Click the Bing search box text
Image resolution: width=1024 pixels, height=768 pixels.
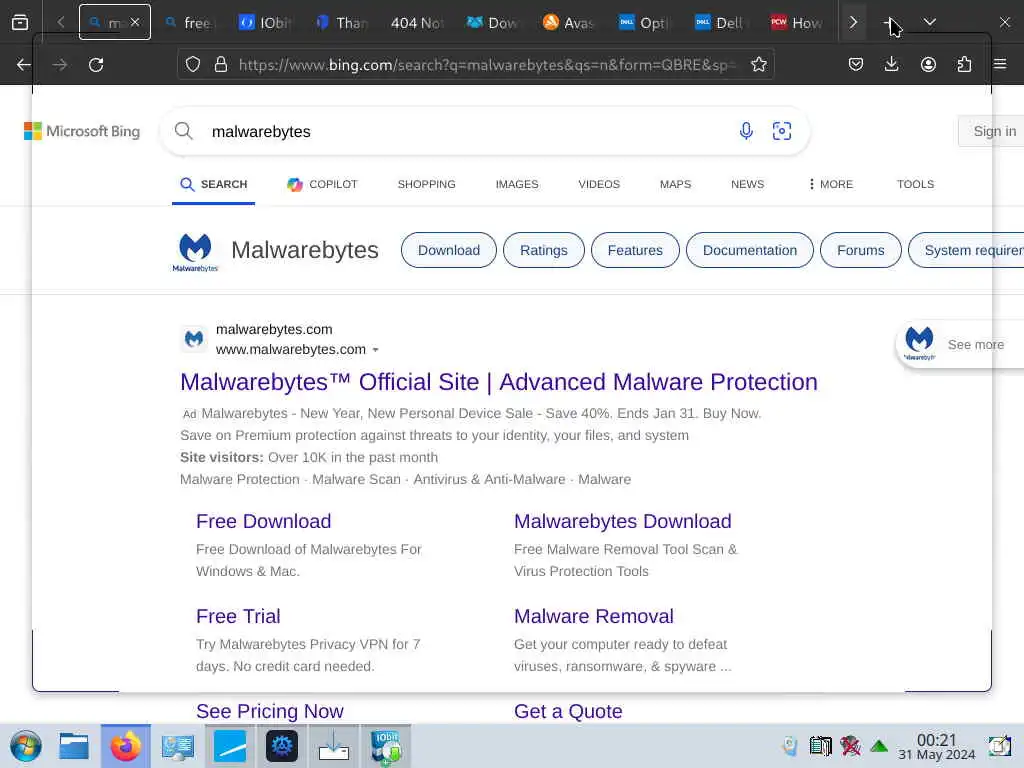(x=261, y=131)
